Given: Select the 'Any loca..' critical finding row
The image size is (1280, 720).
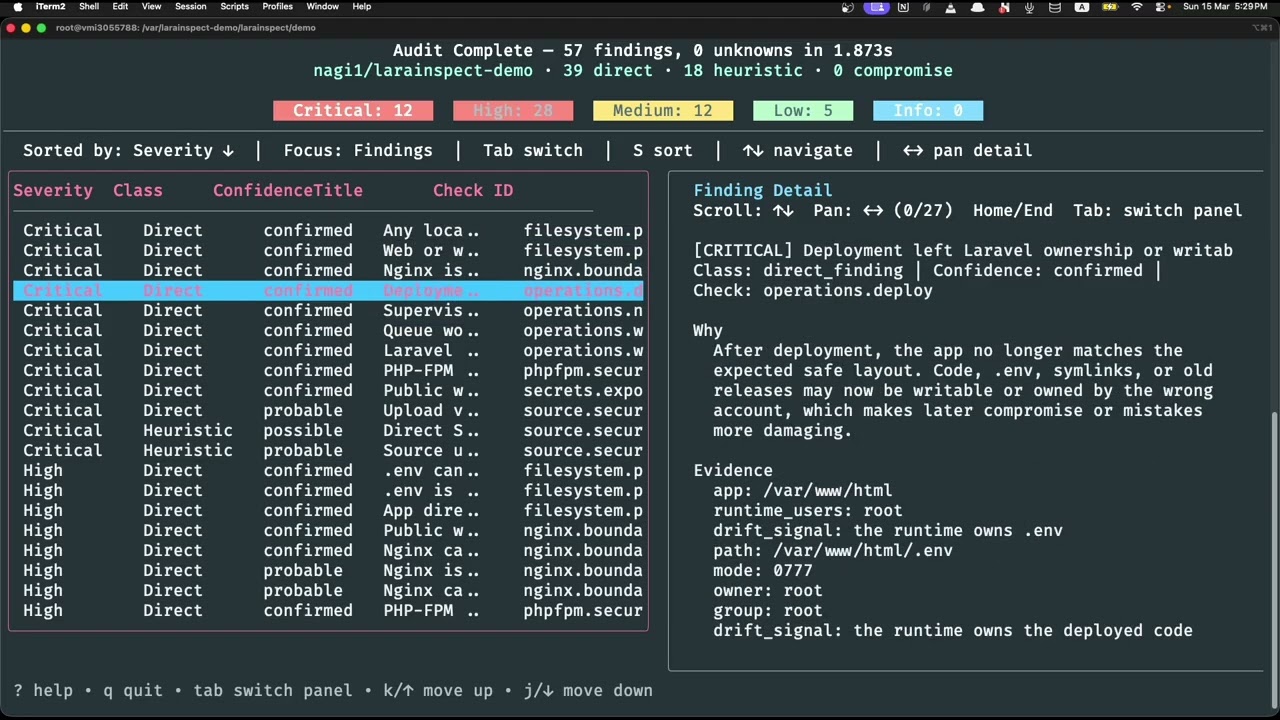Looking at the screenshot, I should pos(328,230).
